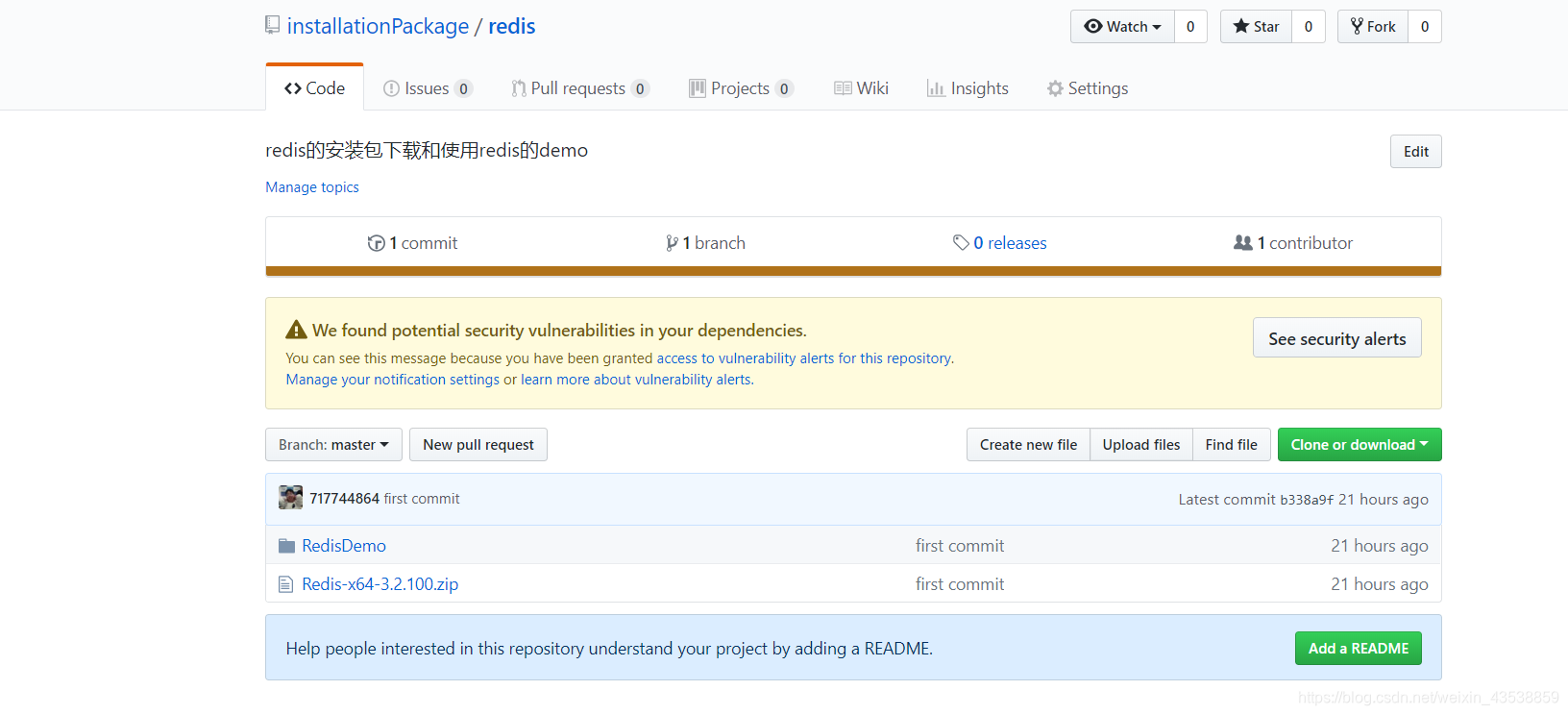Click the brown language breakdown bar
Image resolution: width=1568 pixels, height=715 pixels.
pos(853,271)
